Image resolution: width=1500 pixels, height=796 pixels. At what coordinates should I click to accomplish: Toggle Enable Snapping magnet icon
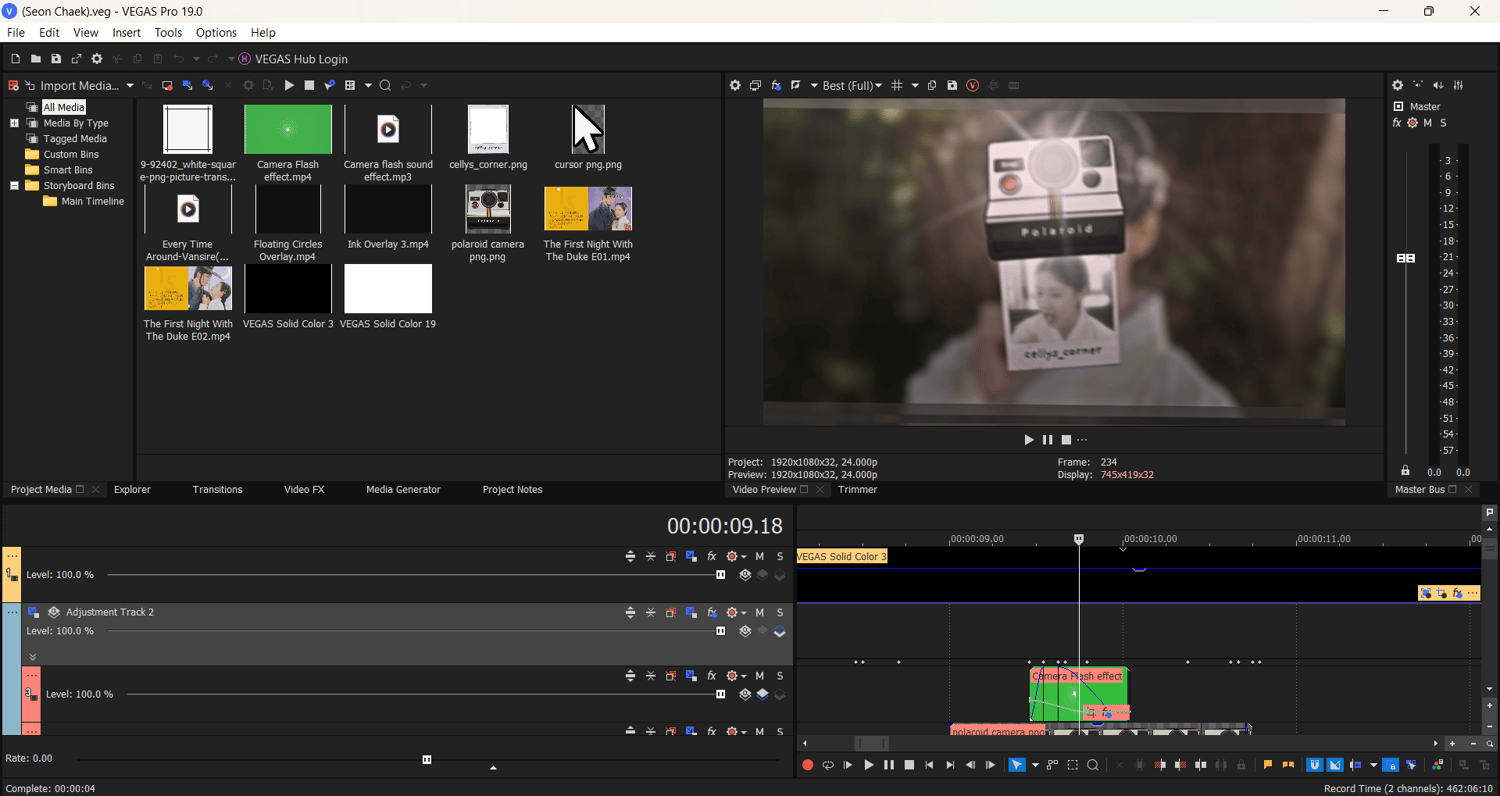(1315, 765)
